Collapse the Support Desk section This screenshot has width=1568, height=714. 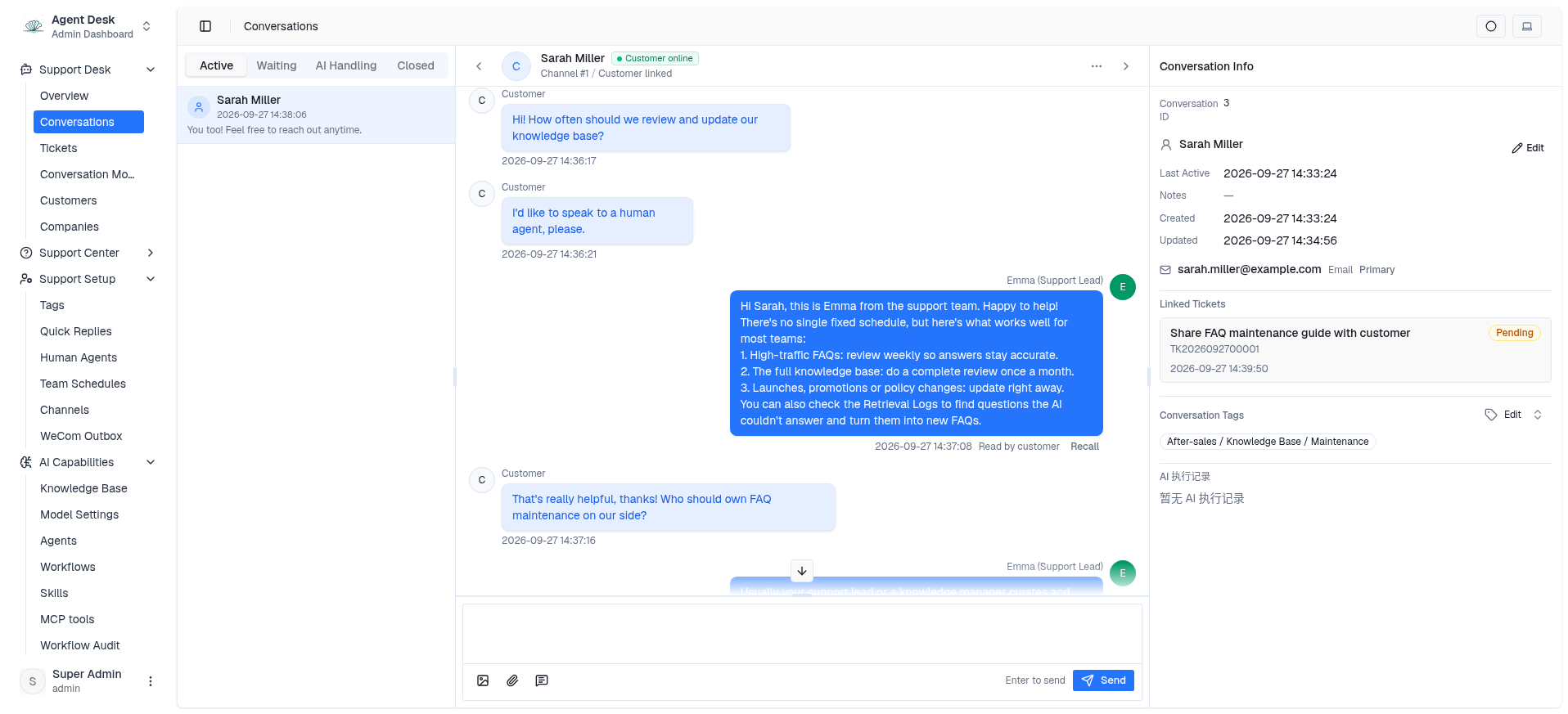coord(151,70)
